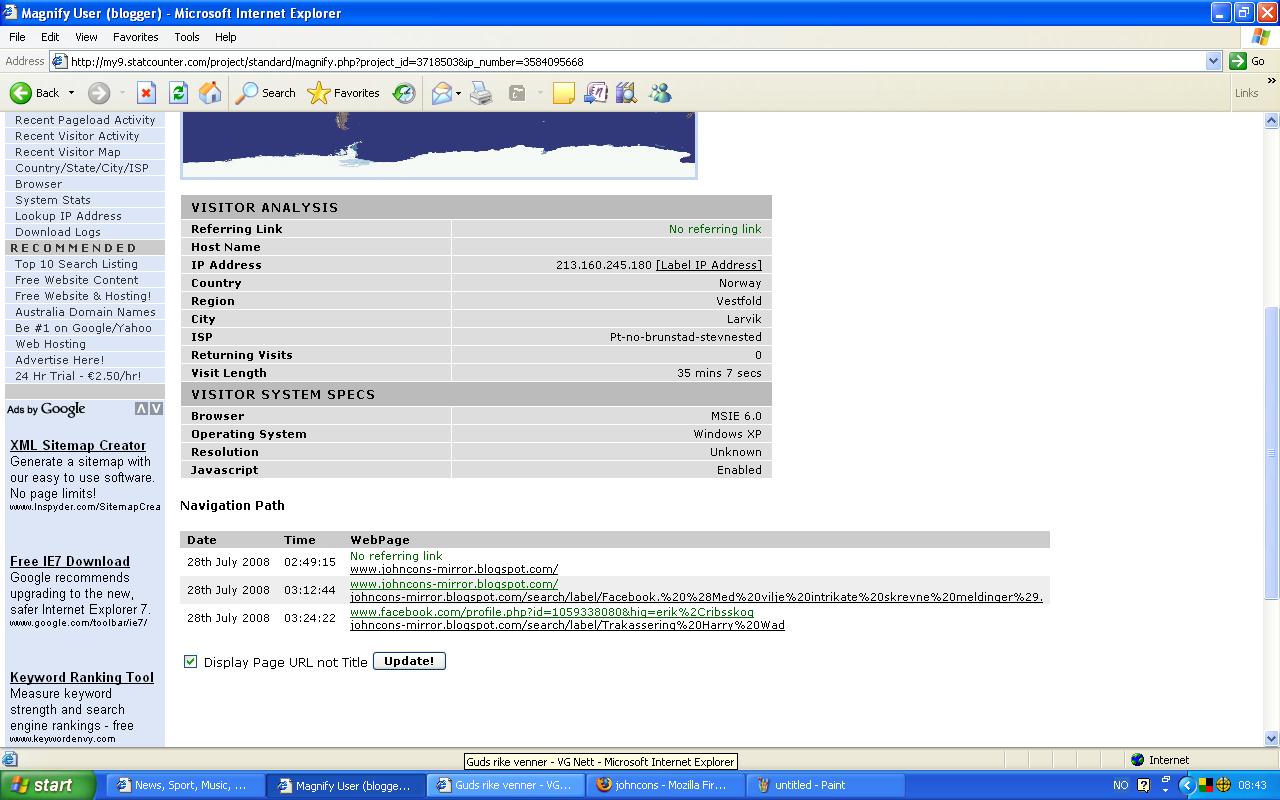The image size is (1280, 800).
Task: Expand the Back button history dropdown
Action: [x=71, y=93]
